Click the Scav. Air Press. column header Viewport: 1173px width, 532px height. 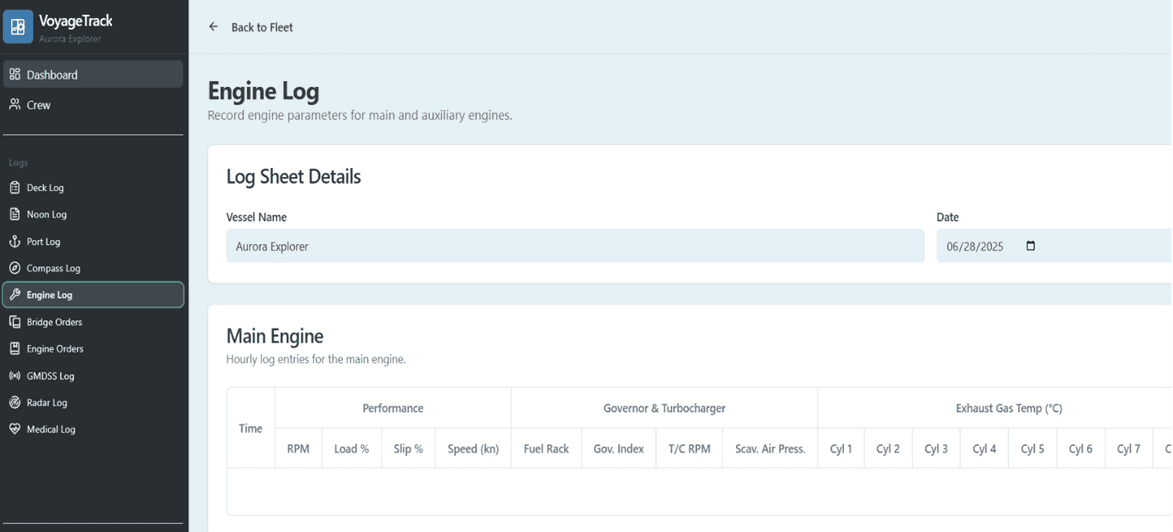(x=770, y=449)
